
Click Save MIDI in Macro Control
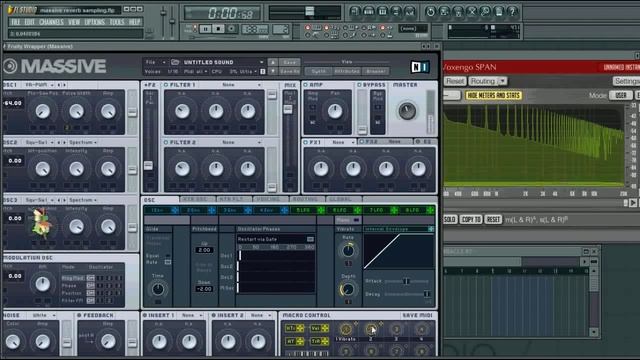(418, 316)
